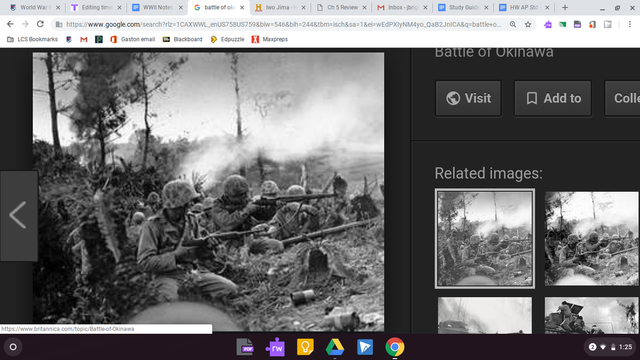Viewport: 640px width, 360px height.
Task: Open the Read&Write puzzle app on shelf
Action: tap(275, 347)
